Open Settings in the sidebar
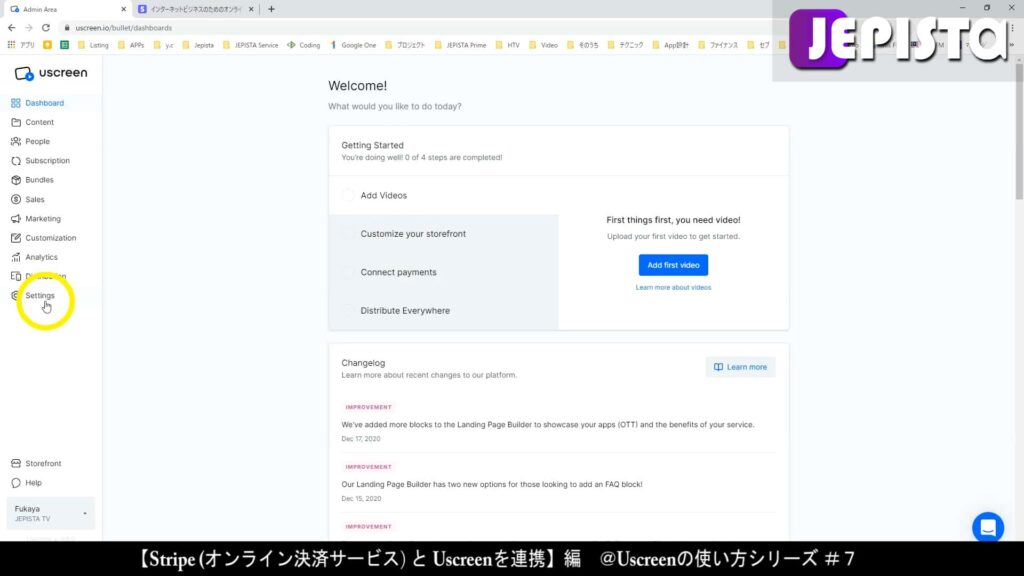Viewport: 1024px width, 576px height. pyautogui.click(x=40, y=296)
